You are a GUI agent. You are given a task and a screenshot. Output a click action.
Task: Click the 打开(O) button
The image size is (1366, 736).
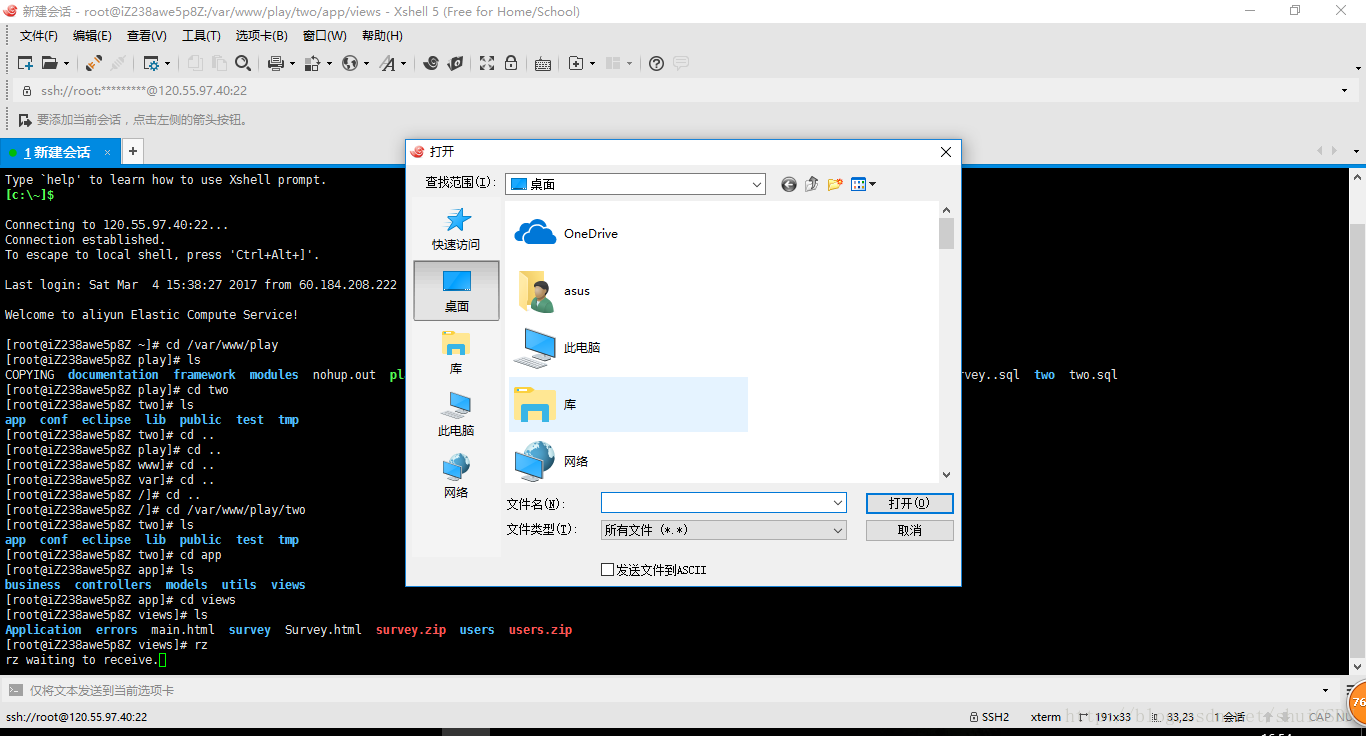[x=909, y=503]
